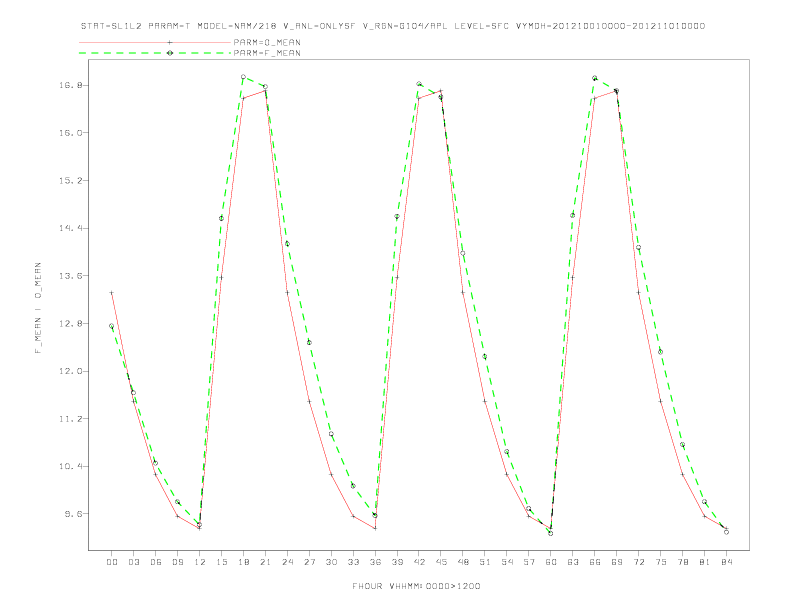
Task: Click the 48 forecast hour label
Action: click(463, 562)
